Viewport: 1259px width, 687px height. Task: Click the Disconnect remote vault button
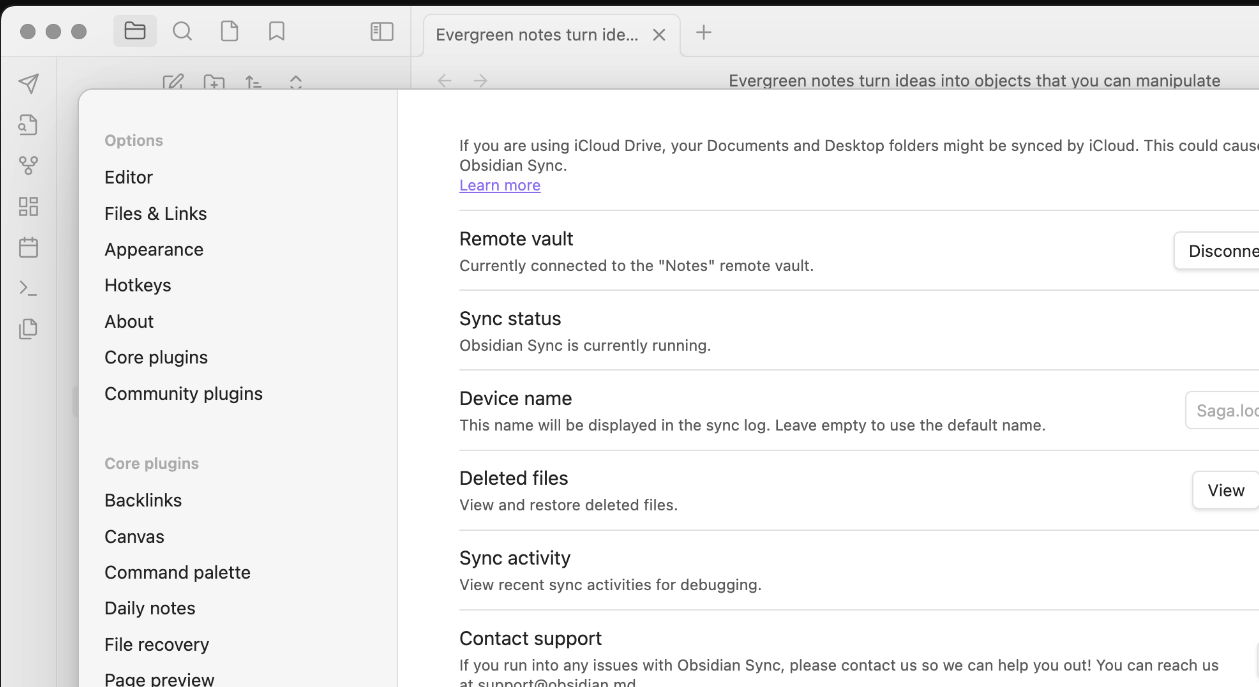pos(1220,251)
